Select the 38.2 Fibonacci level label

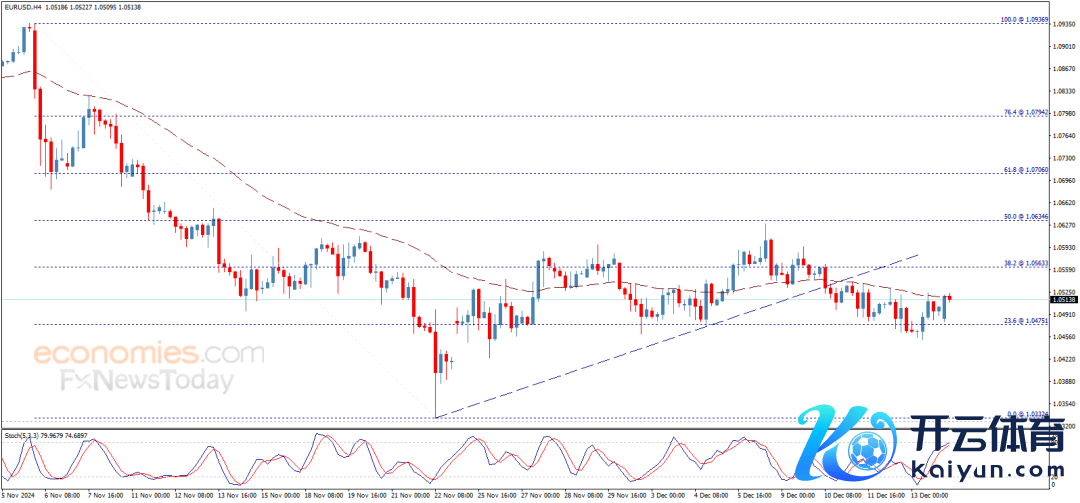tap(1025, 264)
